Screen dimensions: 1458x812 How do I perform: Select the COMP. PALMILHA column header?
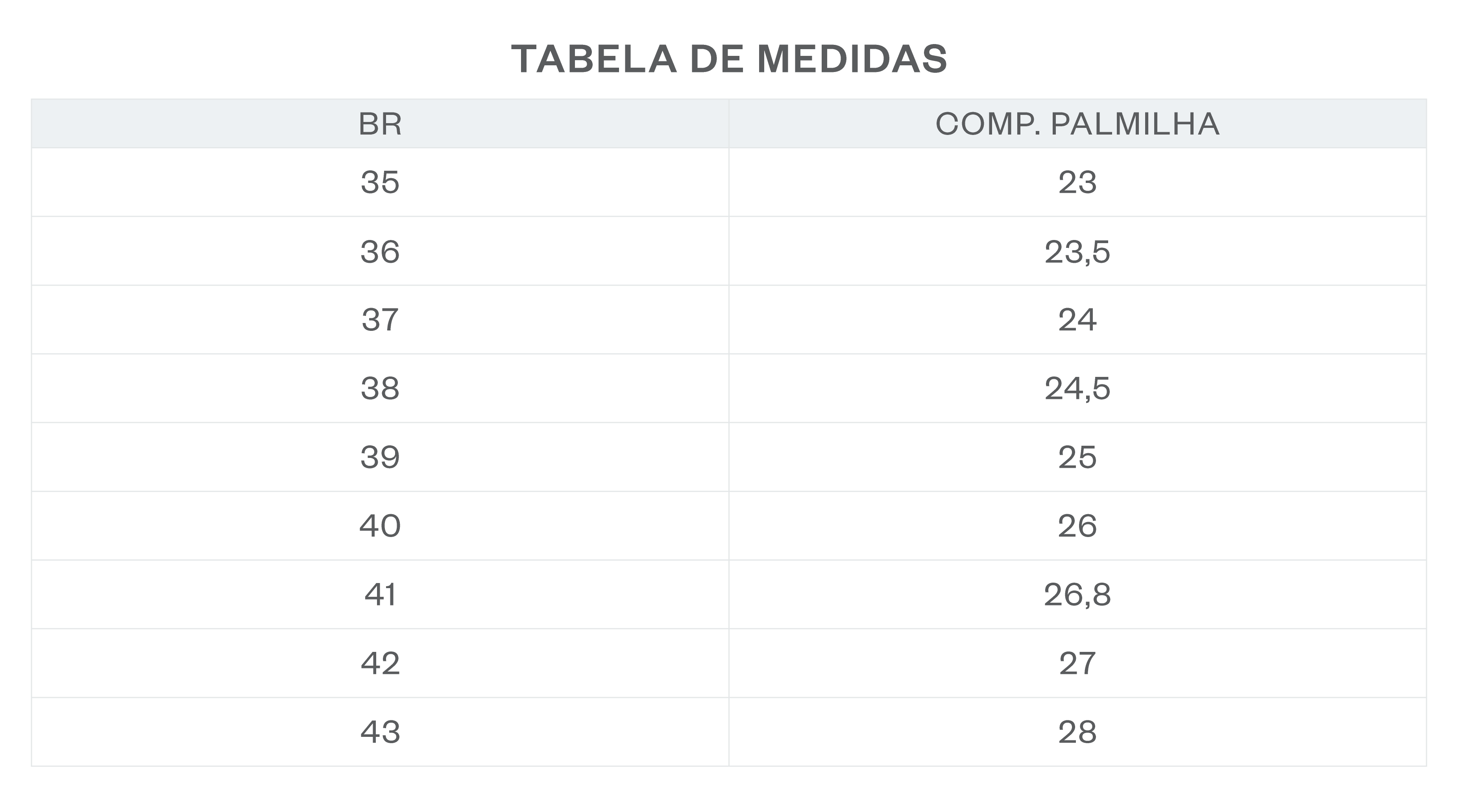1077,124
